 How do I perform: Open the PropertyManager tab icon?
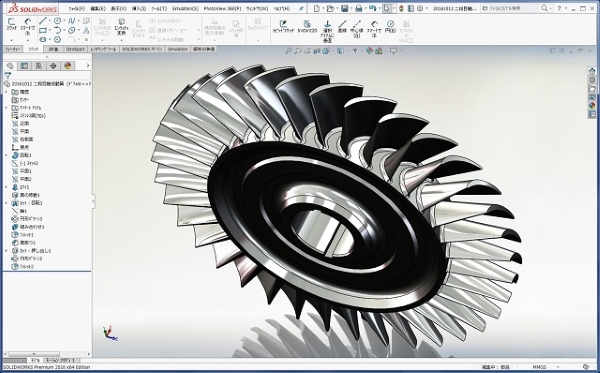point(24,66)
